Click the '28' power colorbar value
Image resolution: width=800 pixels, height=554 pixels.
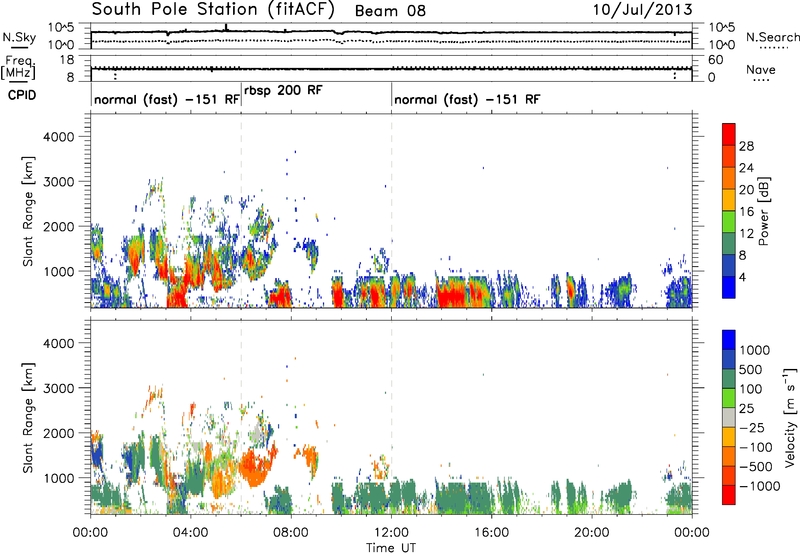coord(746,146)
